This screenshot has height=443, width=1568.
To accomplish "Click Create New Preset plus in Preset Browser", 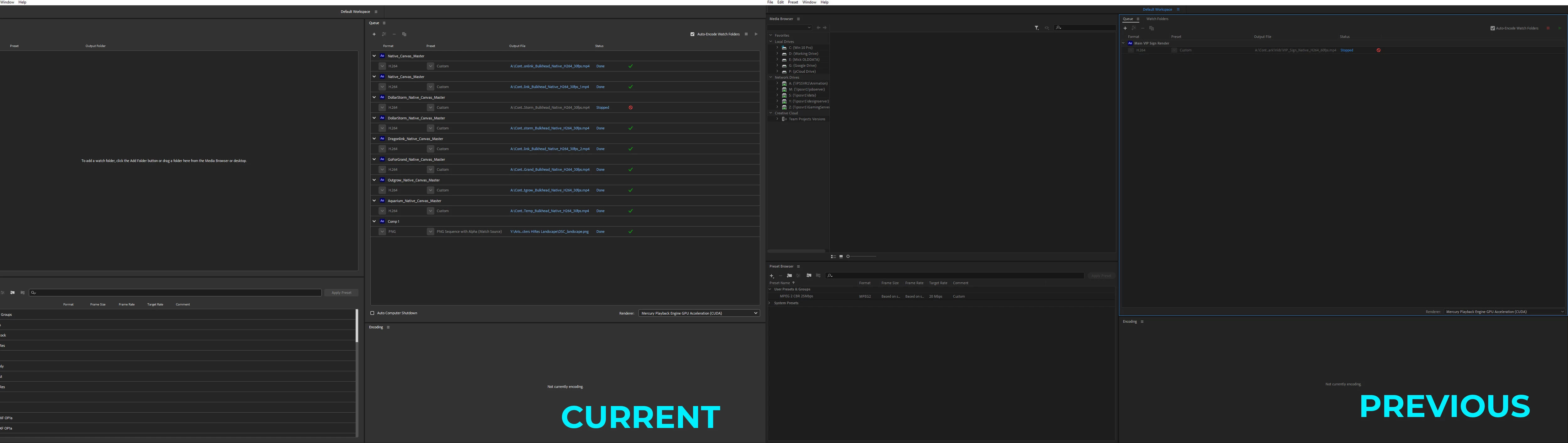I will coord(771,276).
